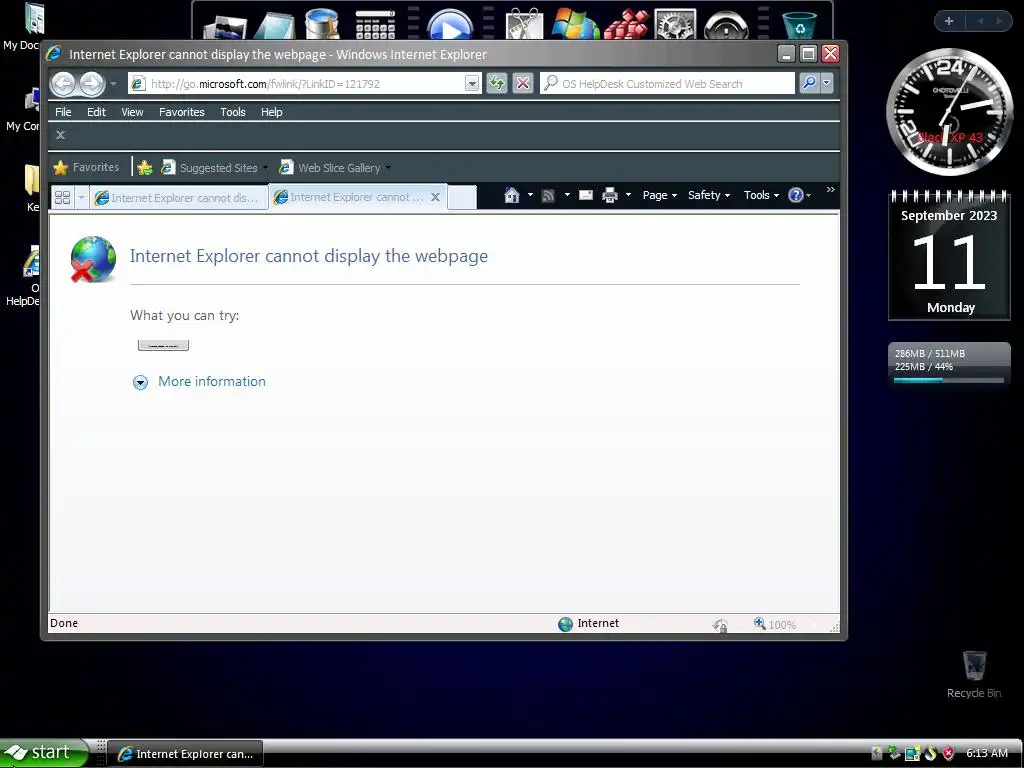Screen dimensions: 1024x768
Task: Open a new blank tab
Action: [x=462, y=197]
